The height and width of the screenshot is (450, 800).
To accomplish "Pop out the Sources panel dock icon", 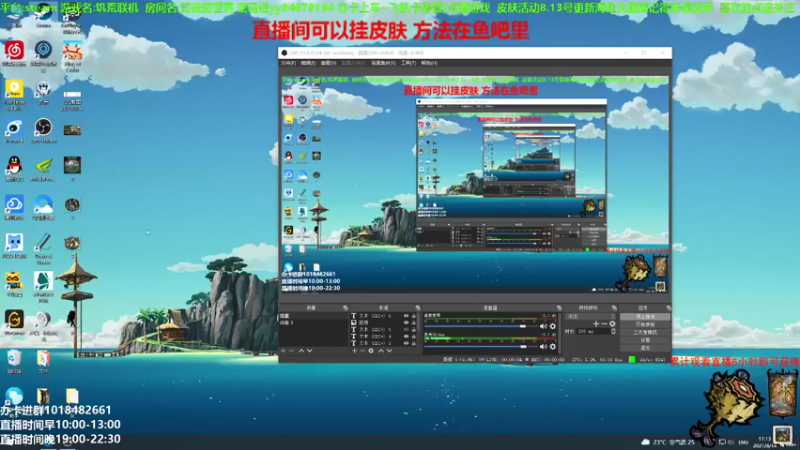I will point(418,308).
